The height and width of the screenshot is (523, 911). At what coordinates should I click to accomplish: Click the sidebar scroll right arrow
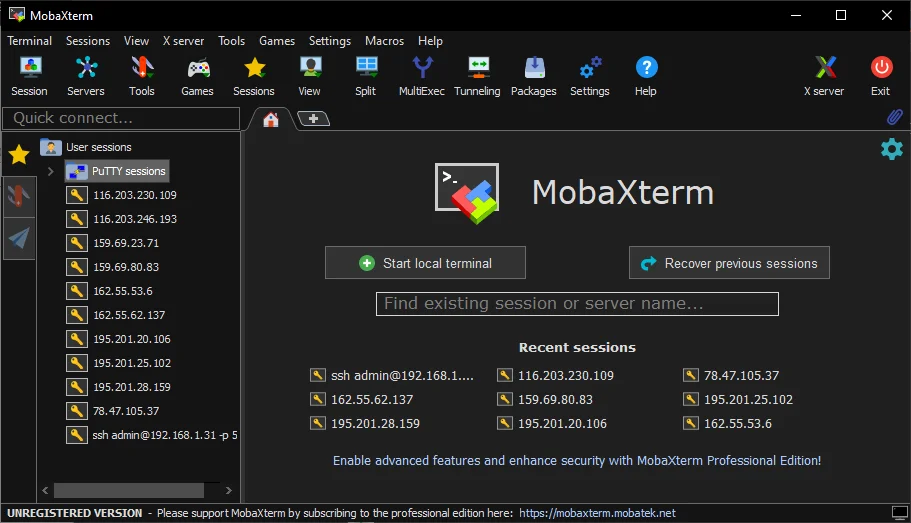[229, 490]
